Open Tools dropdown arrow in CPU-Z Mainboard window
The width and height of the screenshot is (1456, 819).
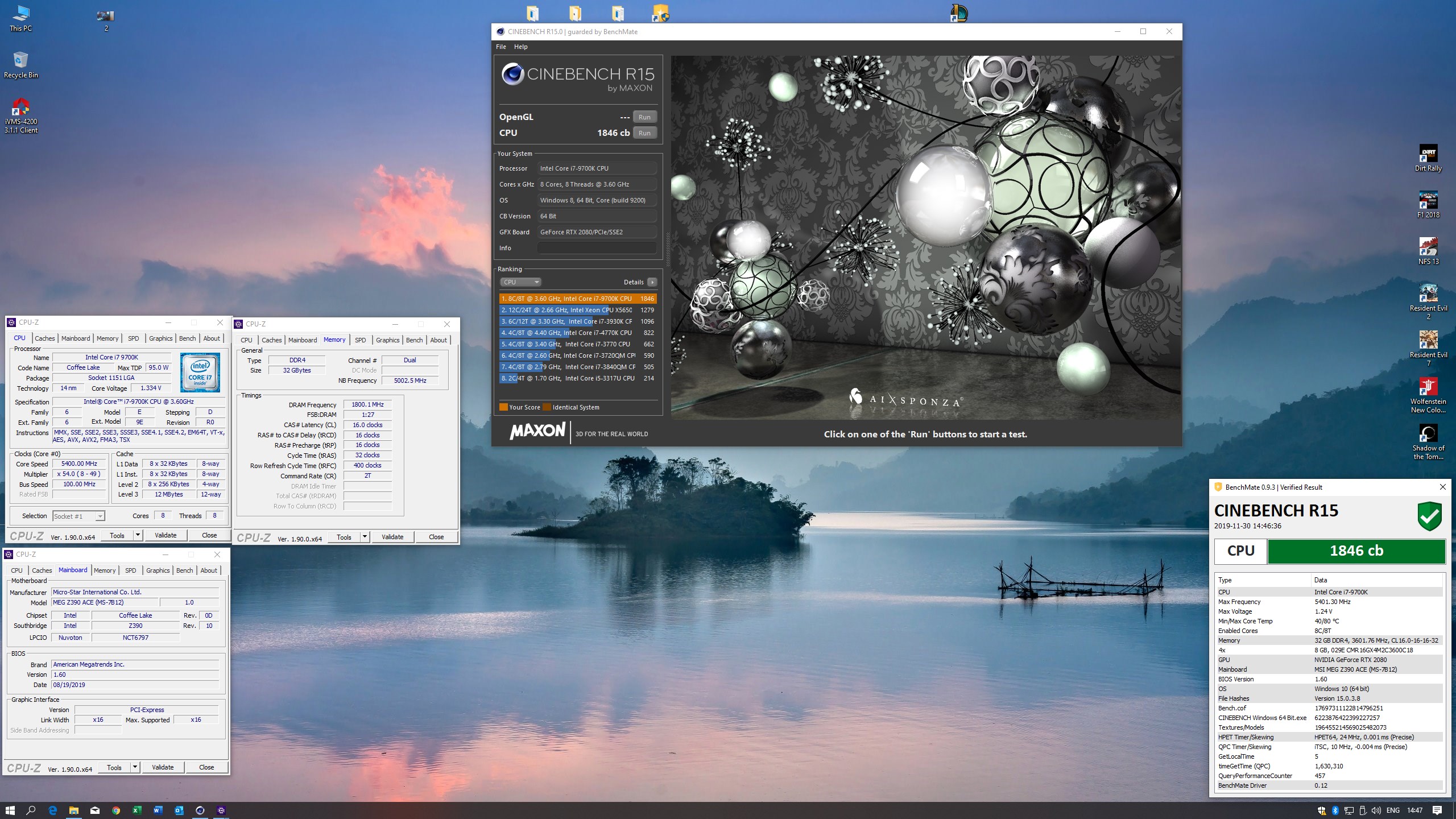coord(135,767)
